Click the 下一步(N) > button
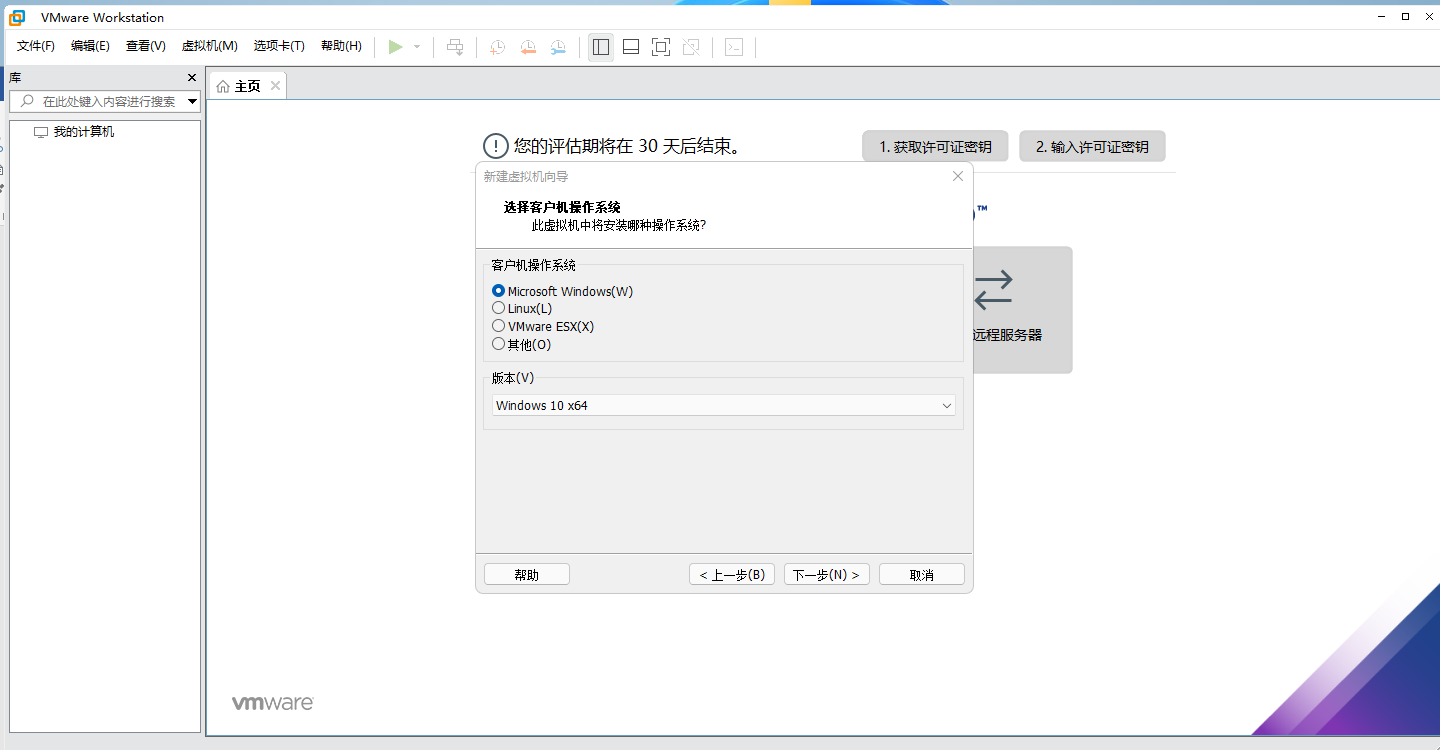Image resolution: width=1440 pixels, height=750 pixels. pos(827,574)
